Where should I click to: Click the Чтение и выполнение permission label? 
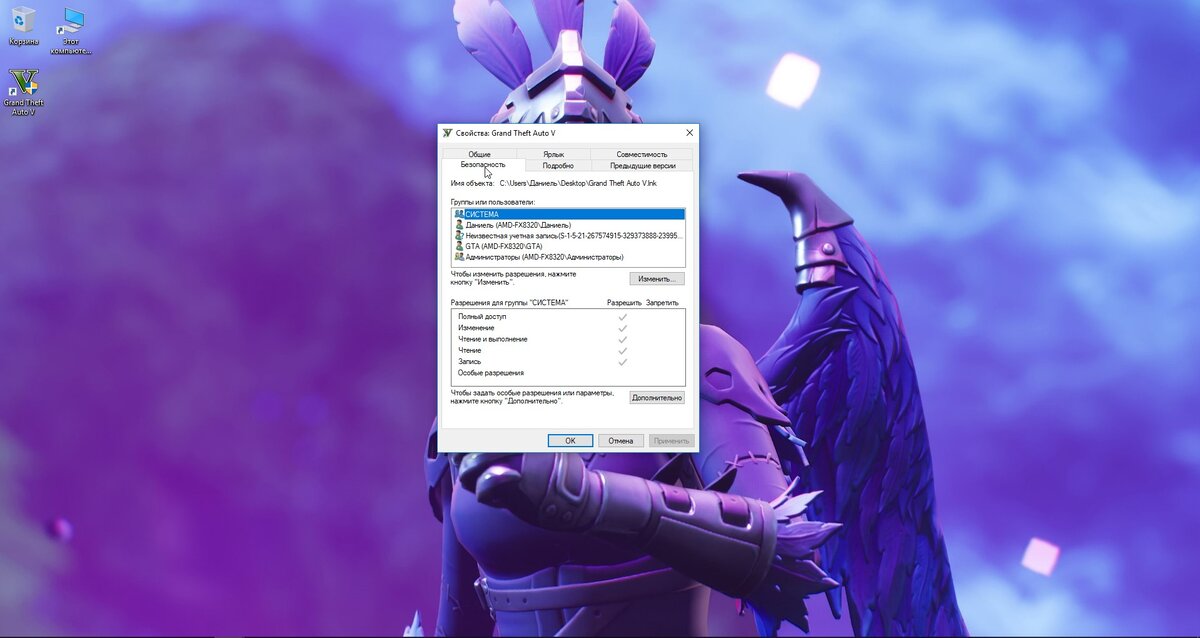coord(492,339)
